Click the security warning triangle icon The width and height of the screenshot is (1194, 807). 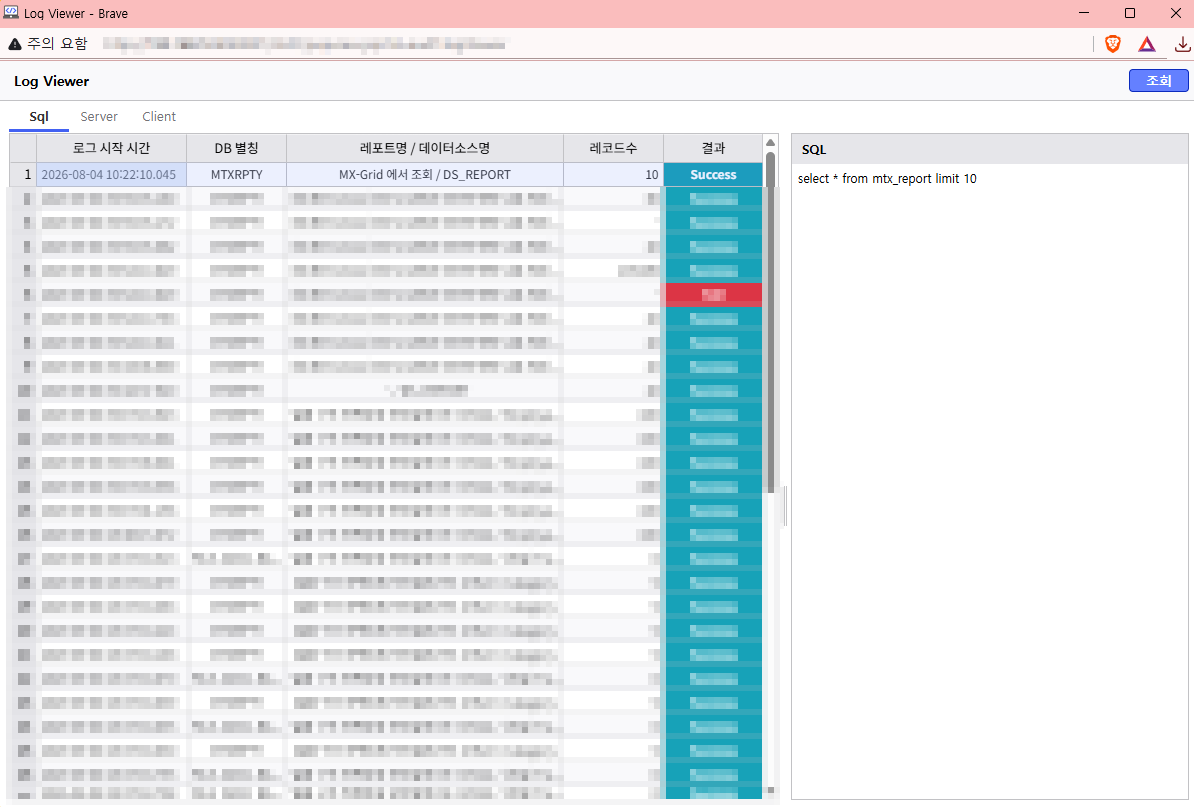coord(14,44)
